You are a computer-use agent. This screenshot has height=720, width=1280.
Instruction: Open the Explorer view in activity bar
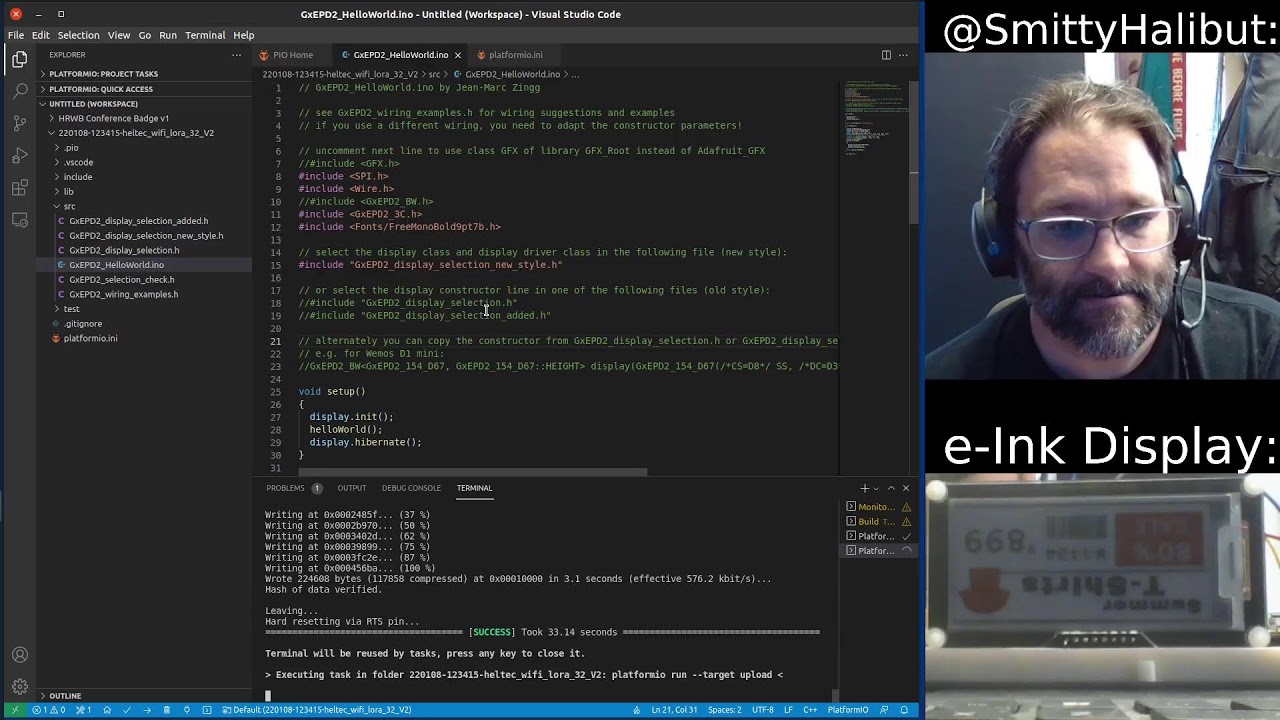point(20,60)
